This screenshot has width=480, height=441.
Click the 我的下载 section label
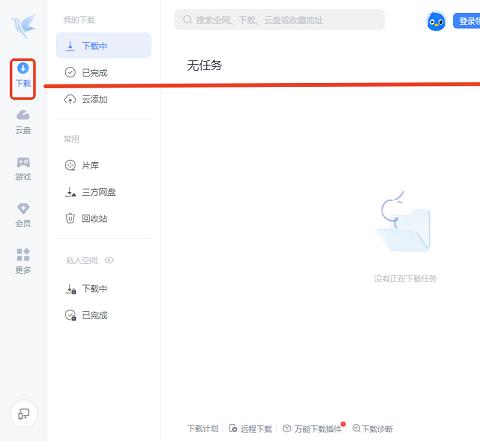[79, 20]
